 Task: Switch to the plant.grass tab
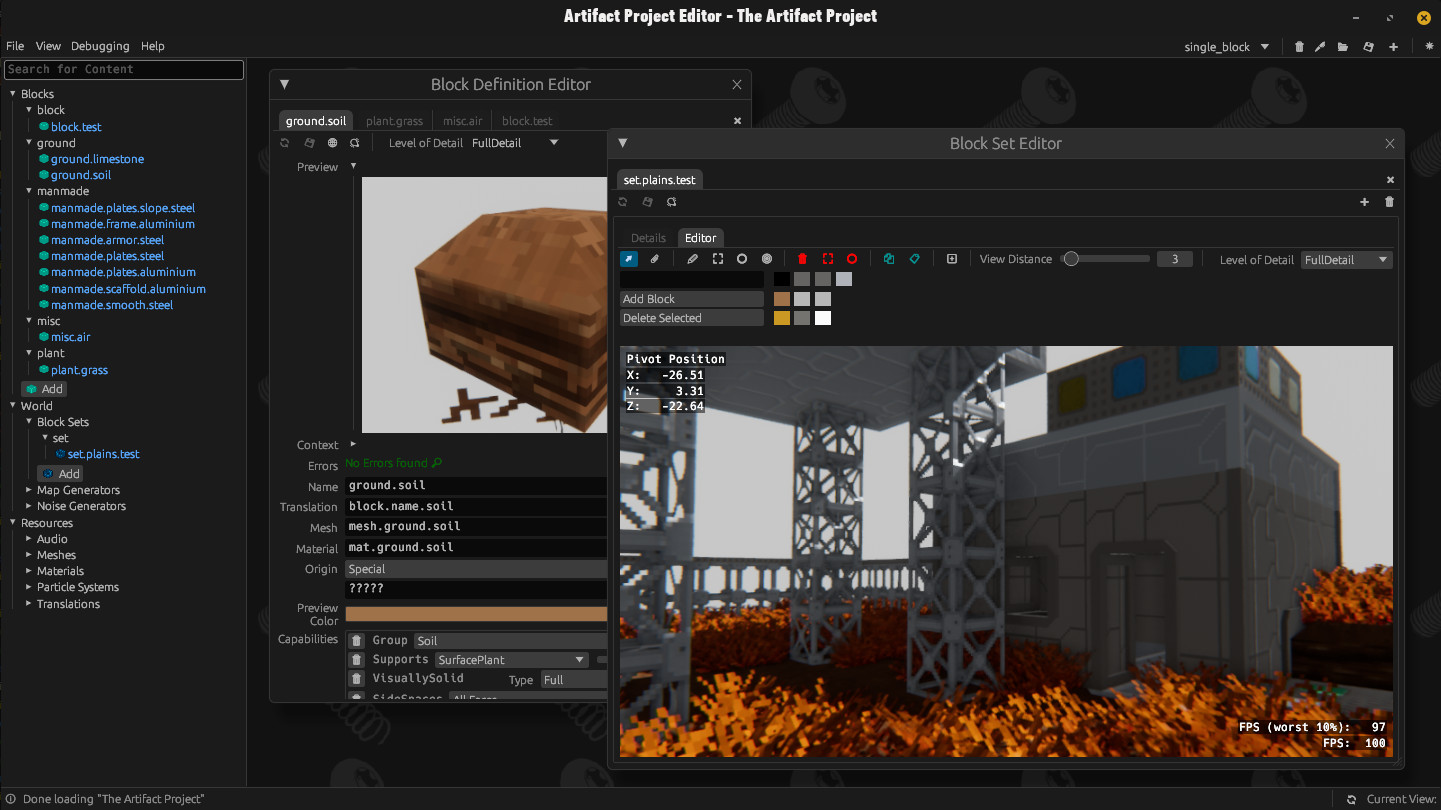[x=394, y=121]
